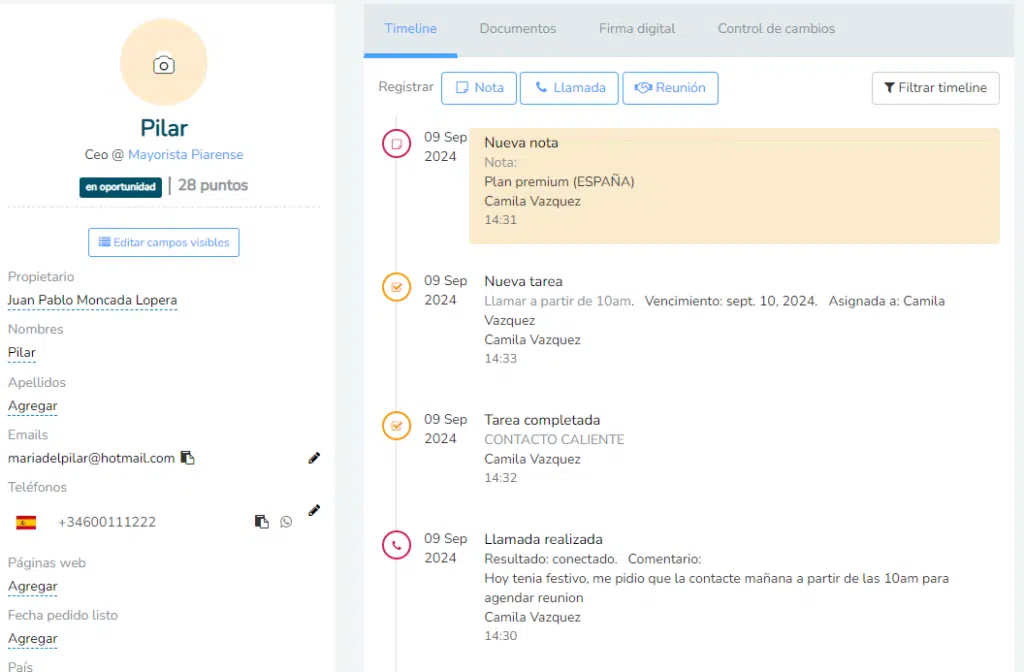Add Apellidos via Agregar
This screenshot has width=1024, height=672.
[33, 406]
